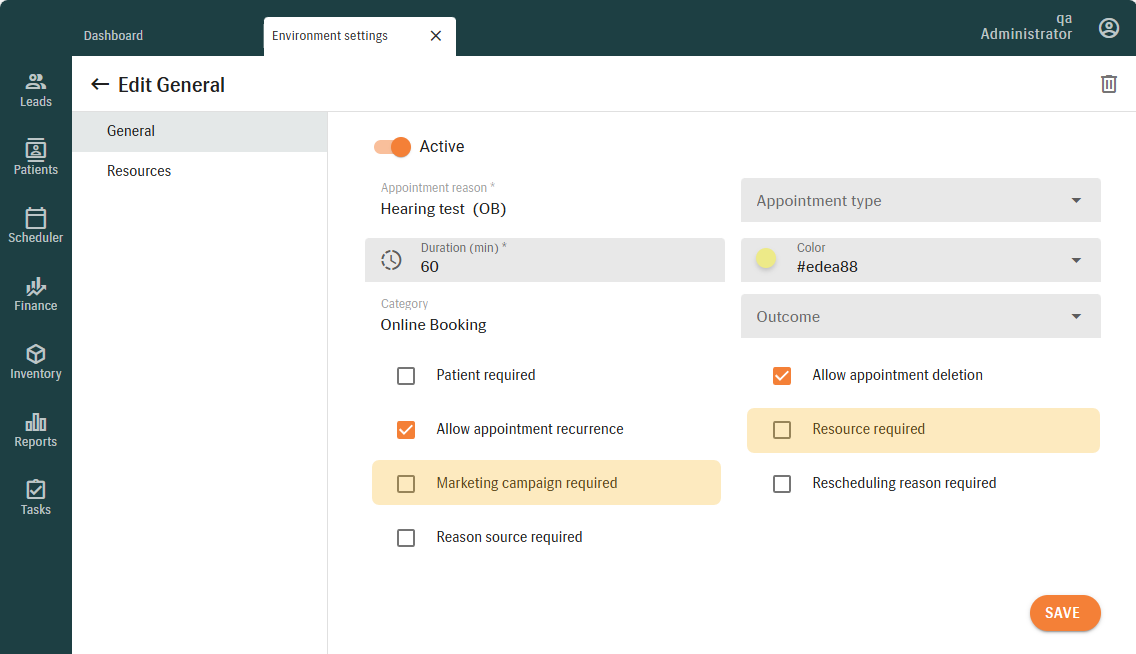
Task: Check the Patient required checkbox
Action: coord(406,376)
